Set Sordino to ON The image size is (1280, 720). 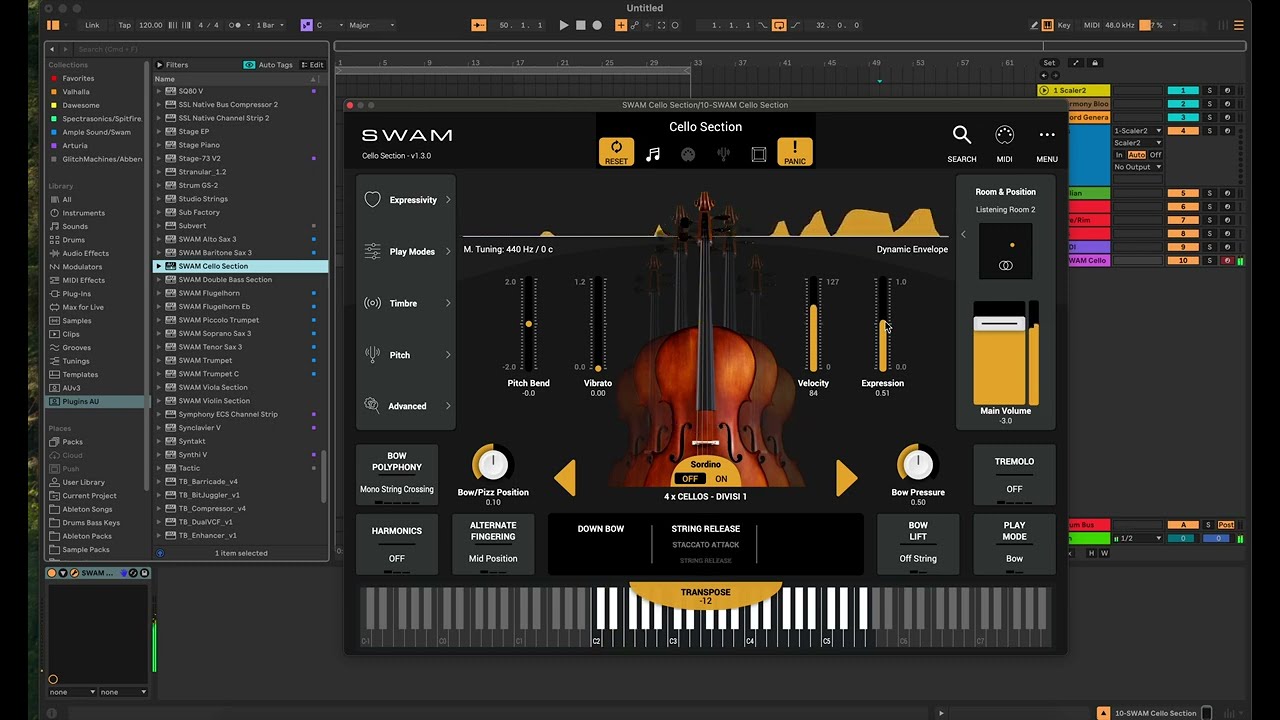click(x=721, y=479)
